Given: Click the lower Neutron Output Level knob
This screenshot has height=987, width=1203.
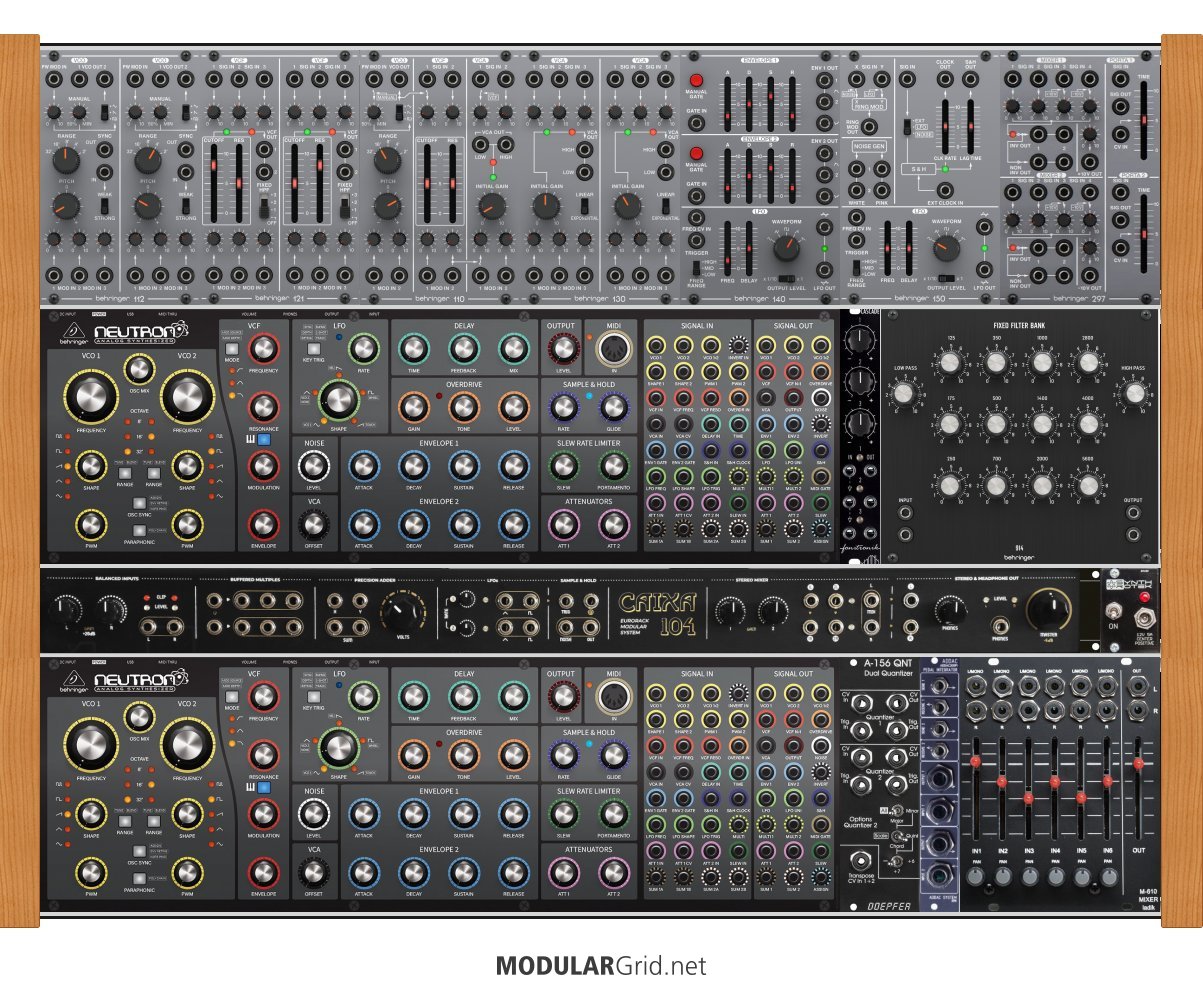Looking at the screenshot, I should click(x=563, y=697).
